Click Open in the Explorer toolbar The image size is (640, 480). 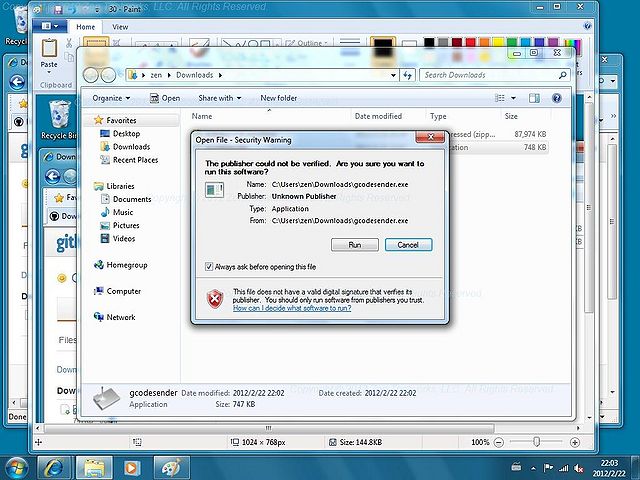(x=165, y=98)
